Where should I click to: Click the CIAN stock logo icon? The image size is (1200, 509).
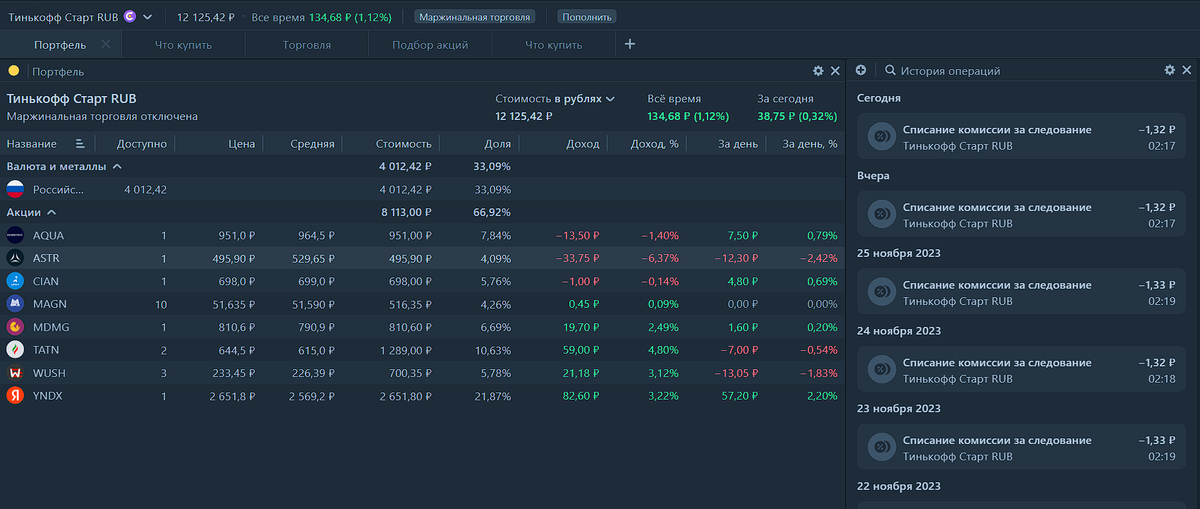pyautogui.click(x=15, y=281)
